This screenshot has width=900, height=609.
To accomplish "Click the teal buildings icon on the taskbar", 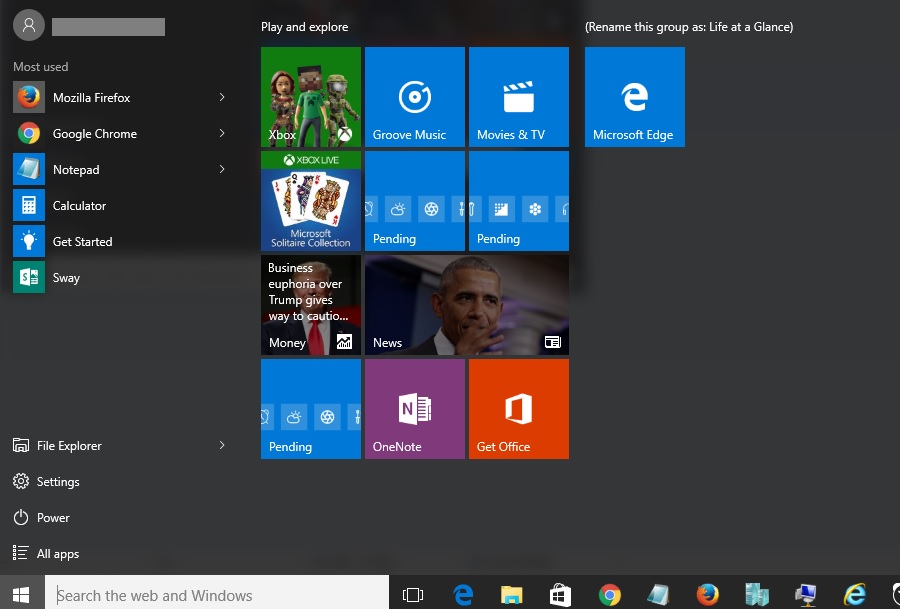I will coord(757,595).
